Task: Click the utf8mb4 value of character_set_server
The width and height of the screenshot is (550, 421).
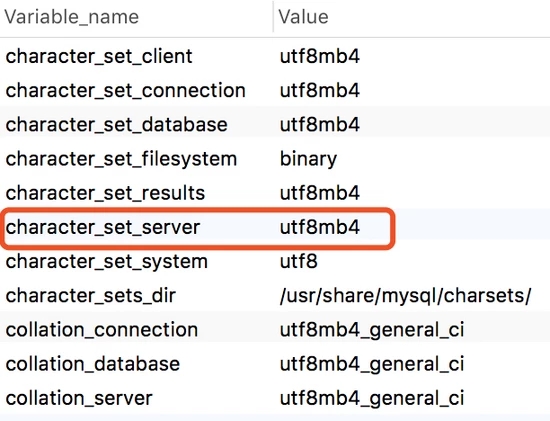Action: (320, 227)
